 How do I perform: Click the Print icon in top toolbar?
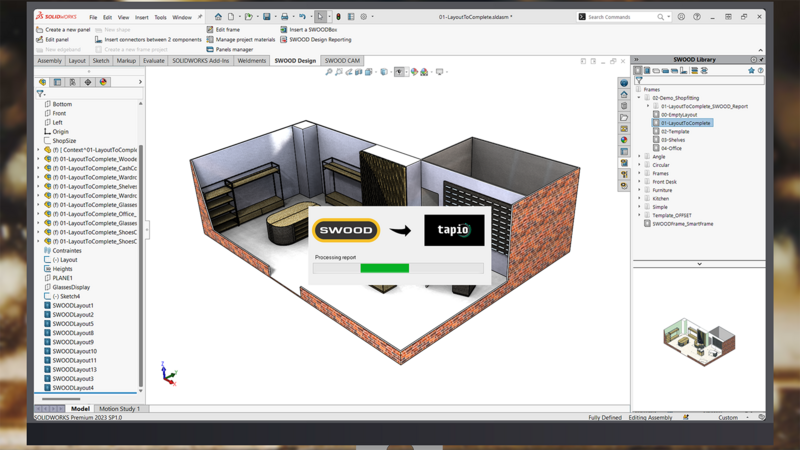pyautogui.click(x=285, y=17)
